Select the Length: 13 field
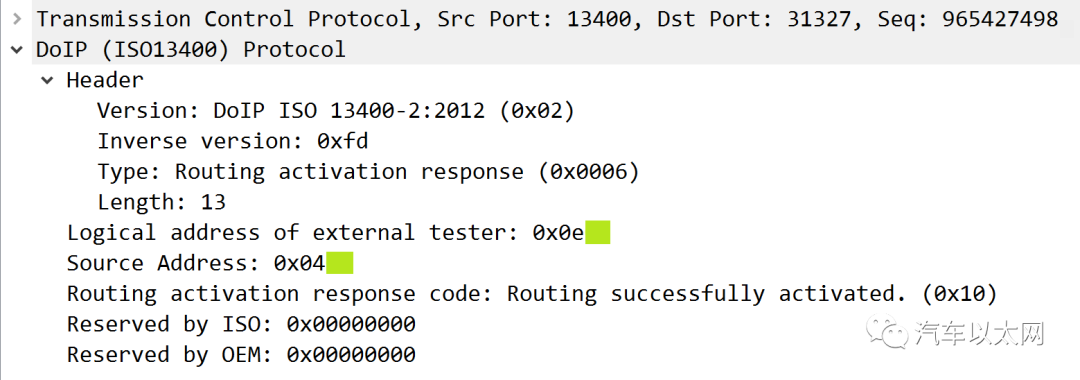Image resolution: width=1080 pixels, height=380 pixels. (161, 202)
